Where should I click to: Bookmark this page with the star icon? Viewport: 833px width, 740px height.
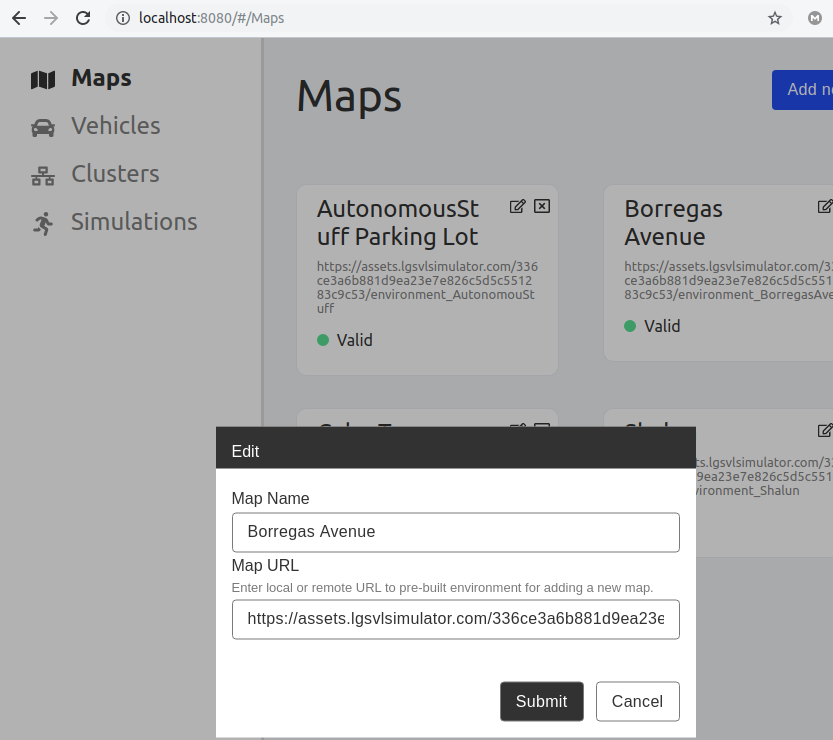(x=775, y=18)
